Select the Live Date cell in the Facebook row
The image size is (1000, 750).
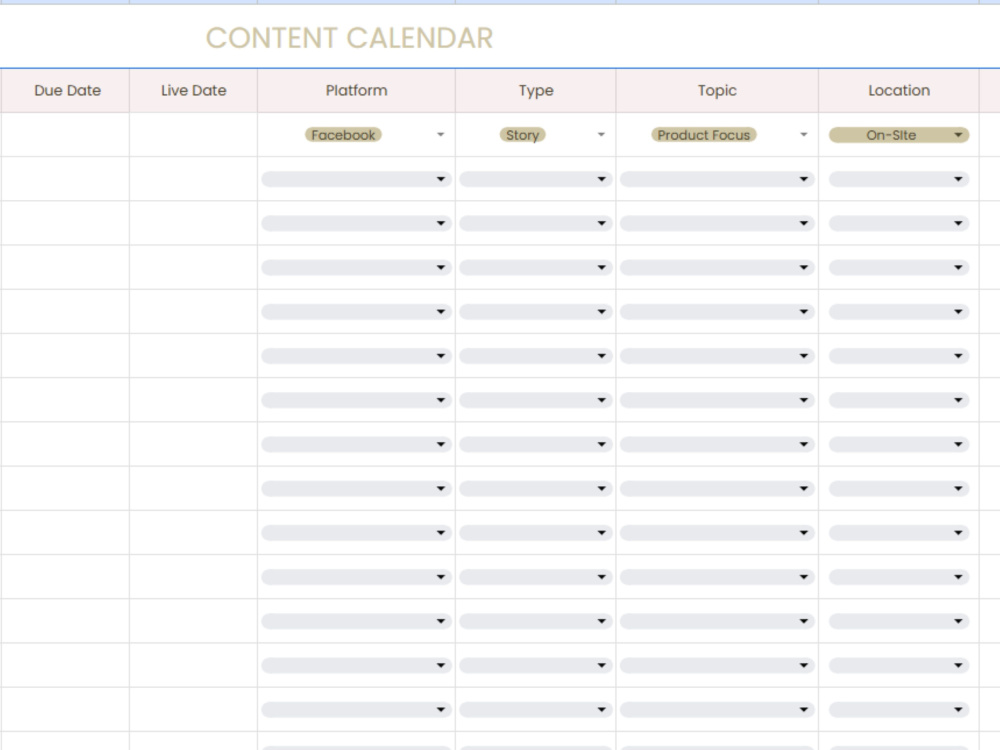click(194, 135)
